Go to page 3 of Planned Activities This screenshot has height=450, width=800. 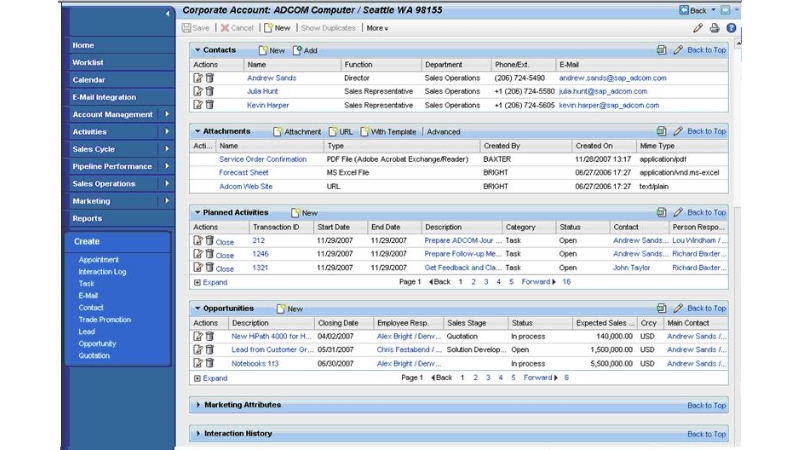coord(485,282)
